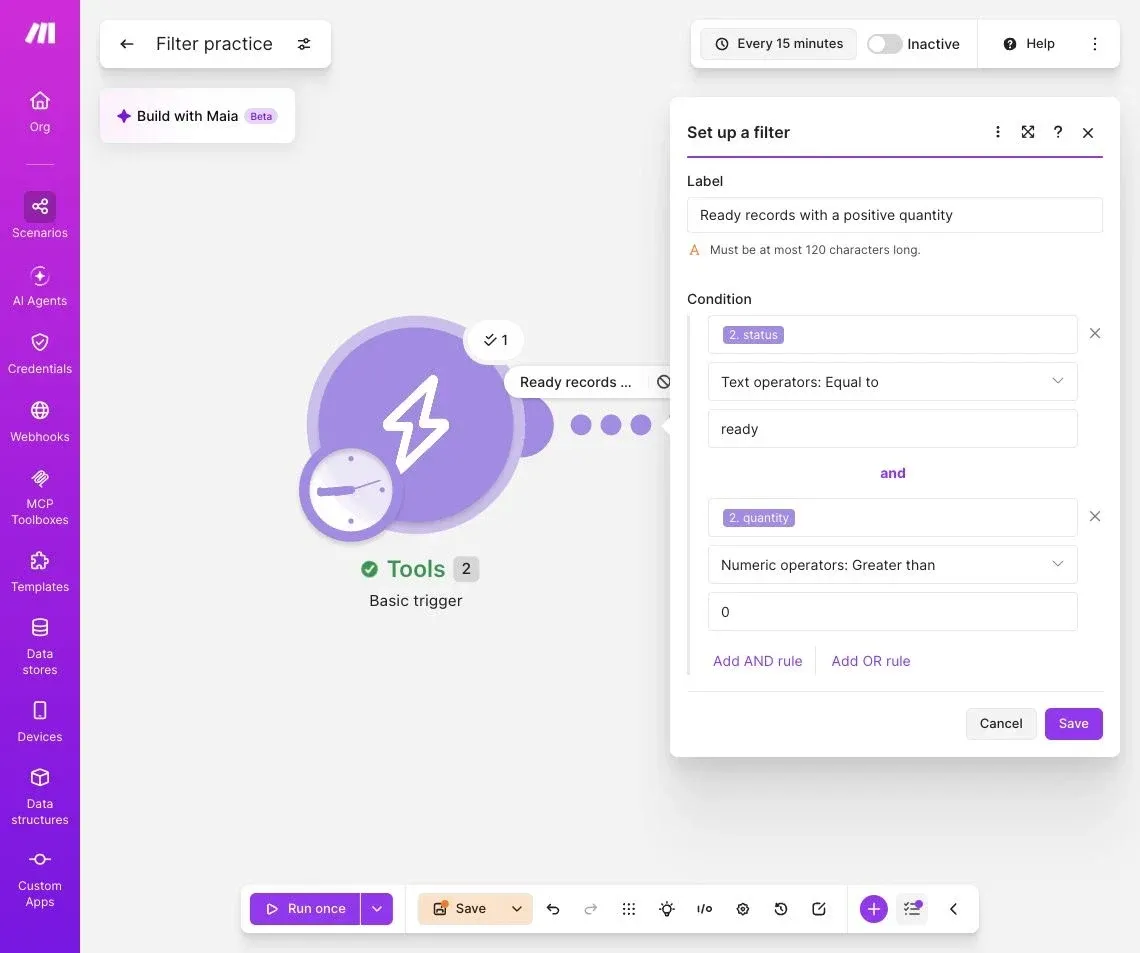Open scenario inputs and outputs (I/O)

(x=705, y=909)
